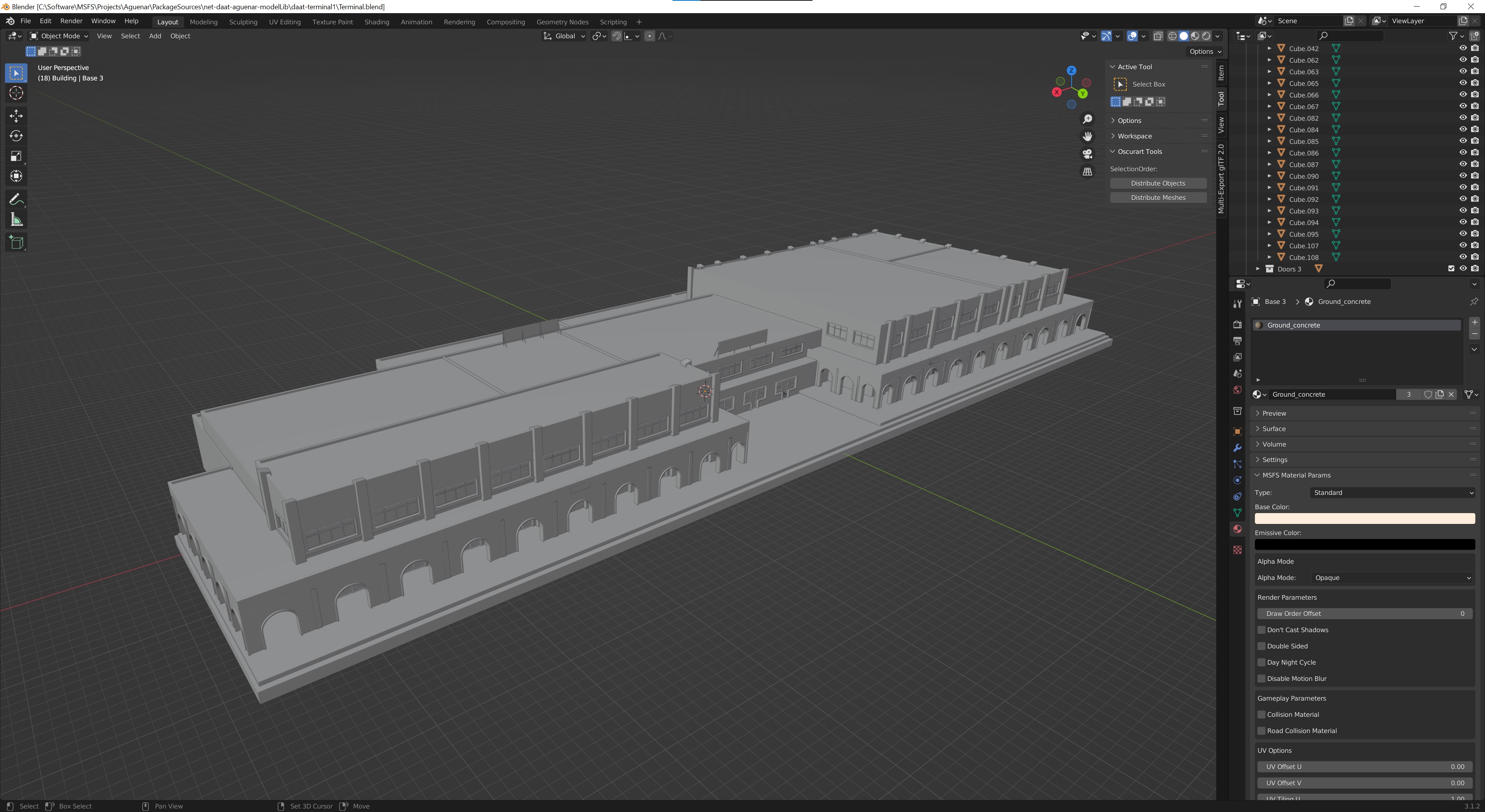Choose the Add Cube tool
1485x812 pixels.
[x=16, y=242]
